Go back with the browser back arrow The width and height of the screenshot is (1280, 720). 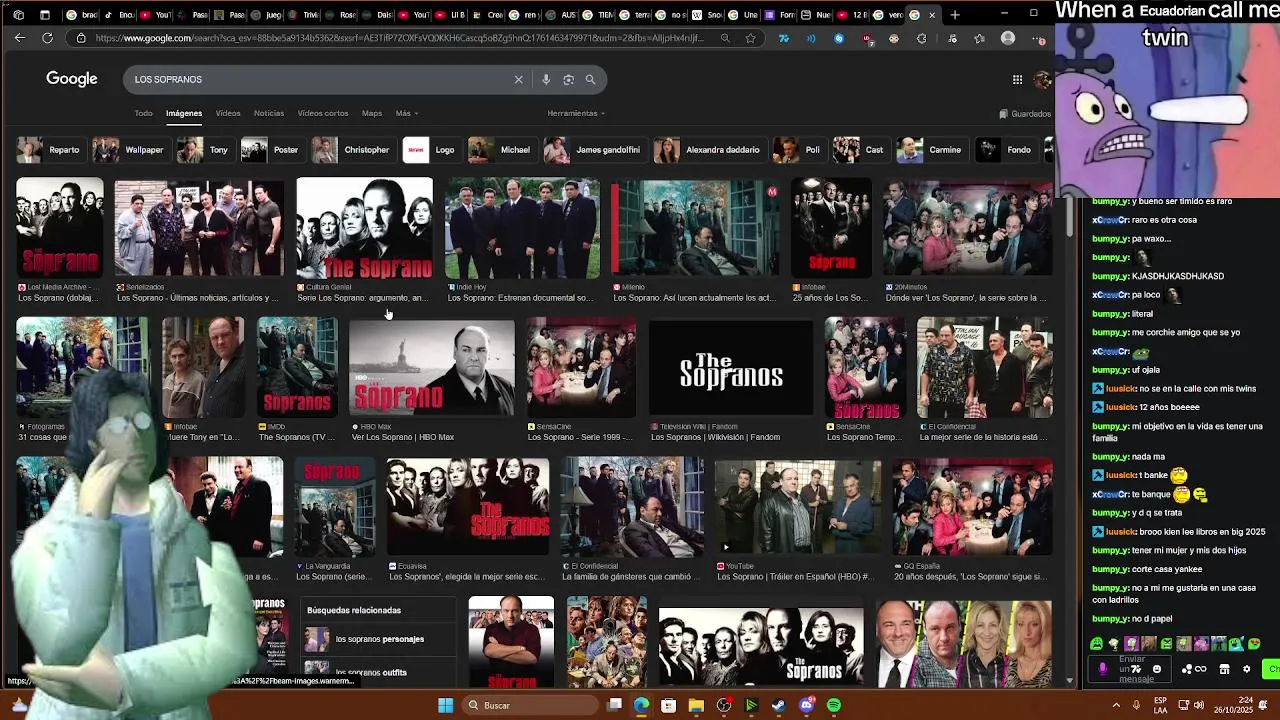[x=19, y=38]
